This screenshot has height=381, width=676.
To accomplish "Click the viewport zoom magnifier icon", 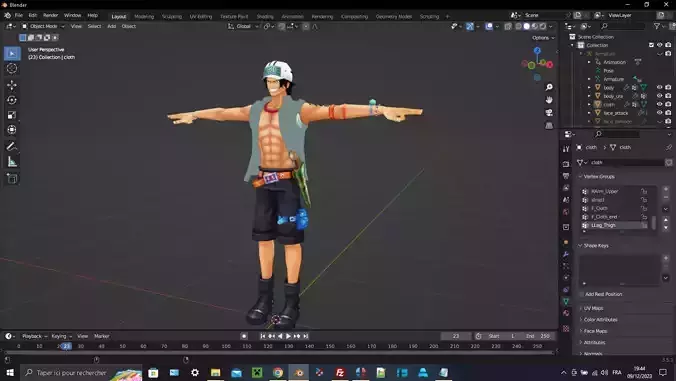I will pos(549,87).
